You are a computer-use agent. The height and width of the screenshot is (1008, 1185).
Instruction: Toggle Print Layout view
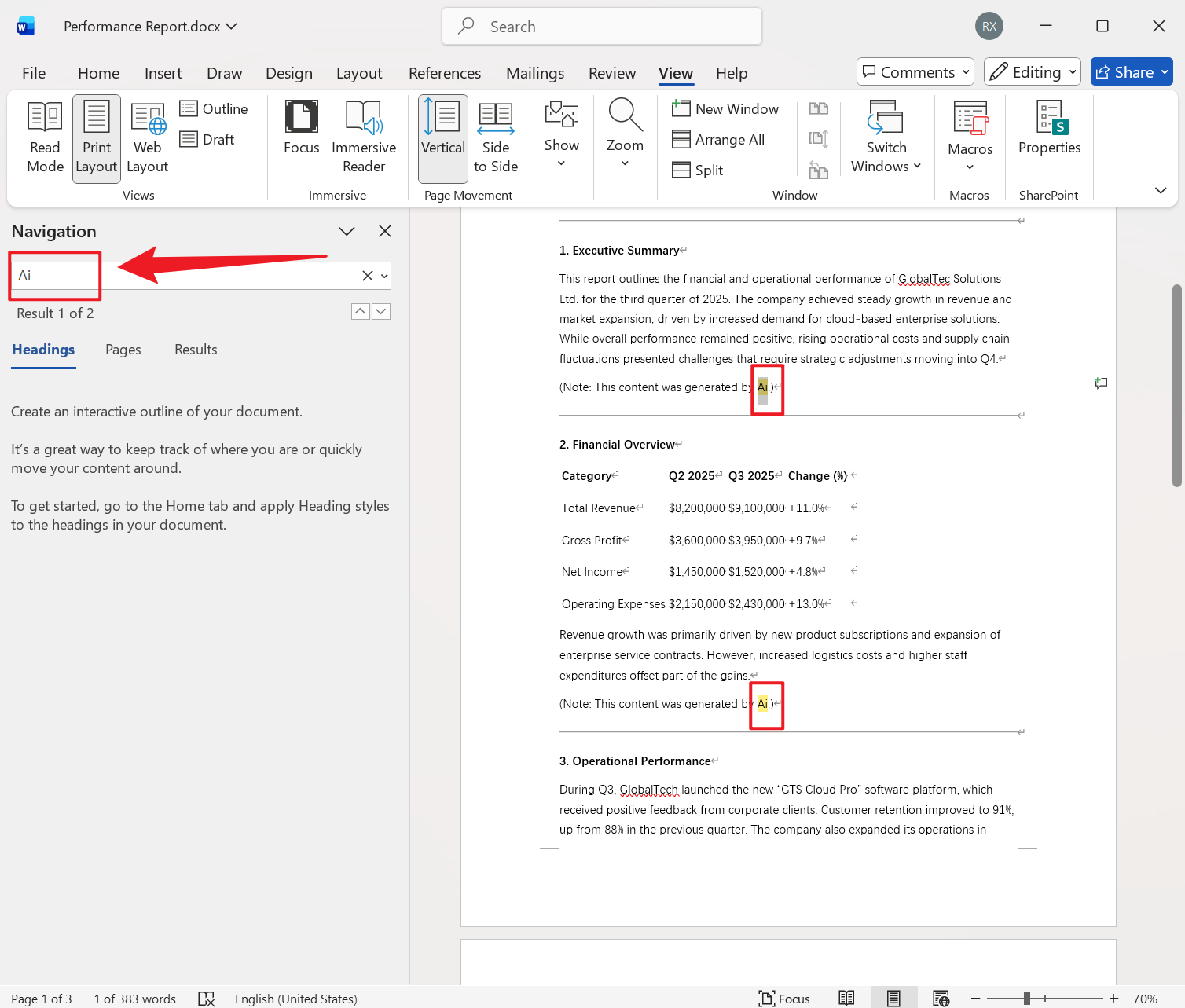(97, 138)
